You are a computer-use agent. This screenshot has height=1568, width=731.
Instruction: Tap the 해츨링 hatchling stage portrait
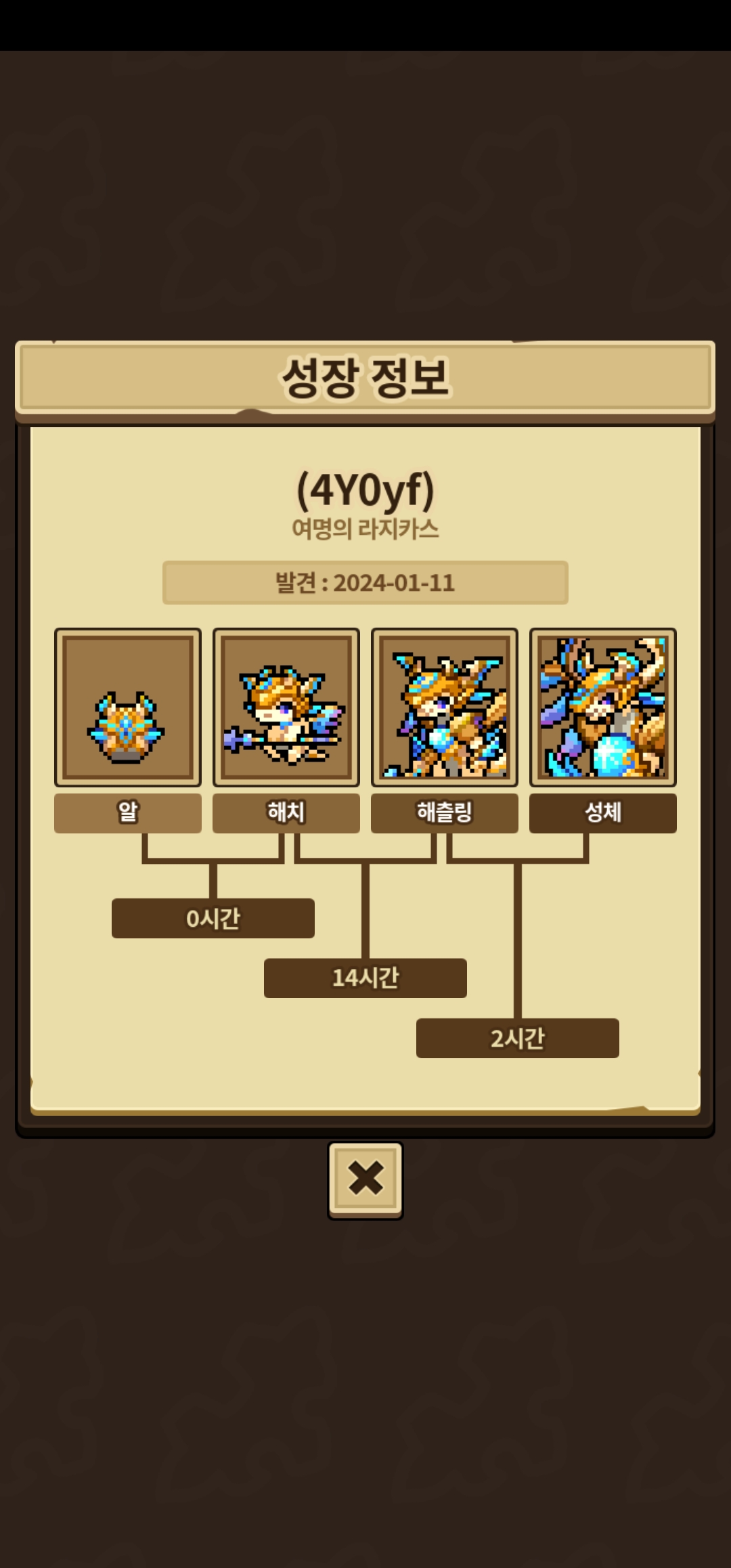[445, 707]
